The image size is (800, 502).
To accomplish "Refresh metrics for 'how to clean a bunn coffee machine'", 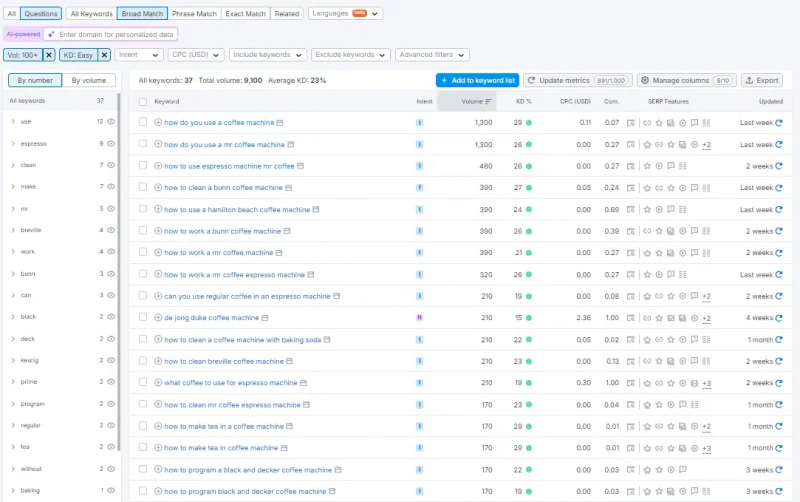I will (779, 188).
